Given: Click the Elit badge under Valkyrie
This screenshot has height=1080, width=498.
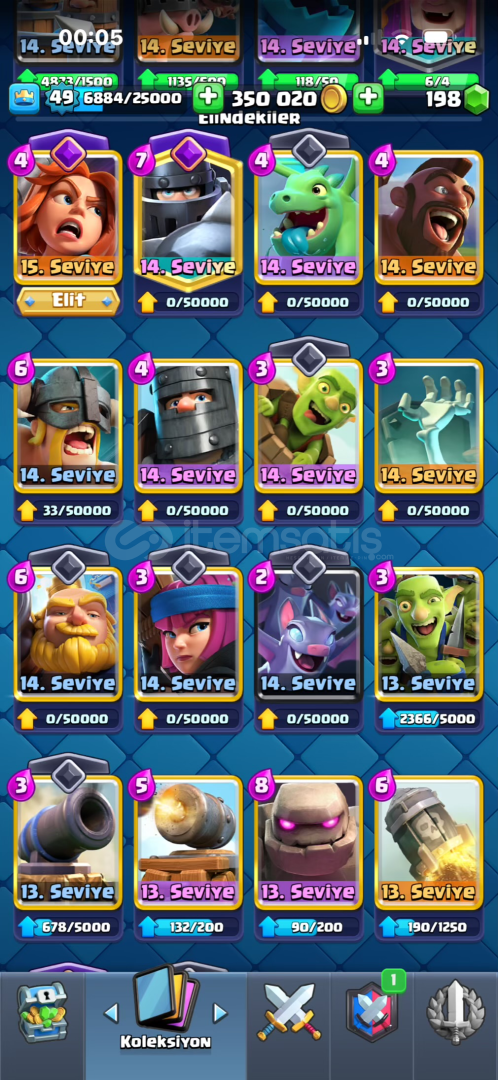Looking at the screenshot, I should [68, 301].
